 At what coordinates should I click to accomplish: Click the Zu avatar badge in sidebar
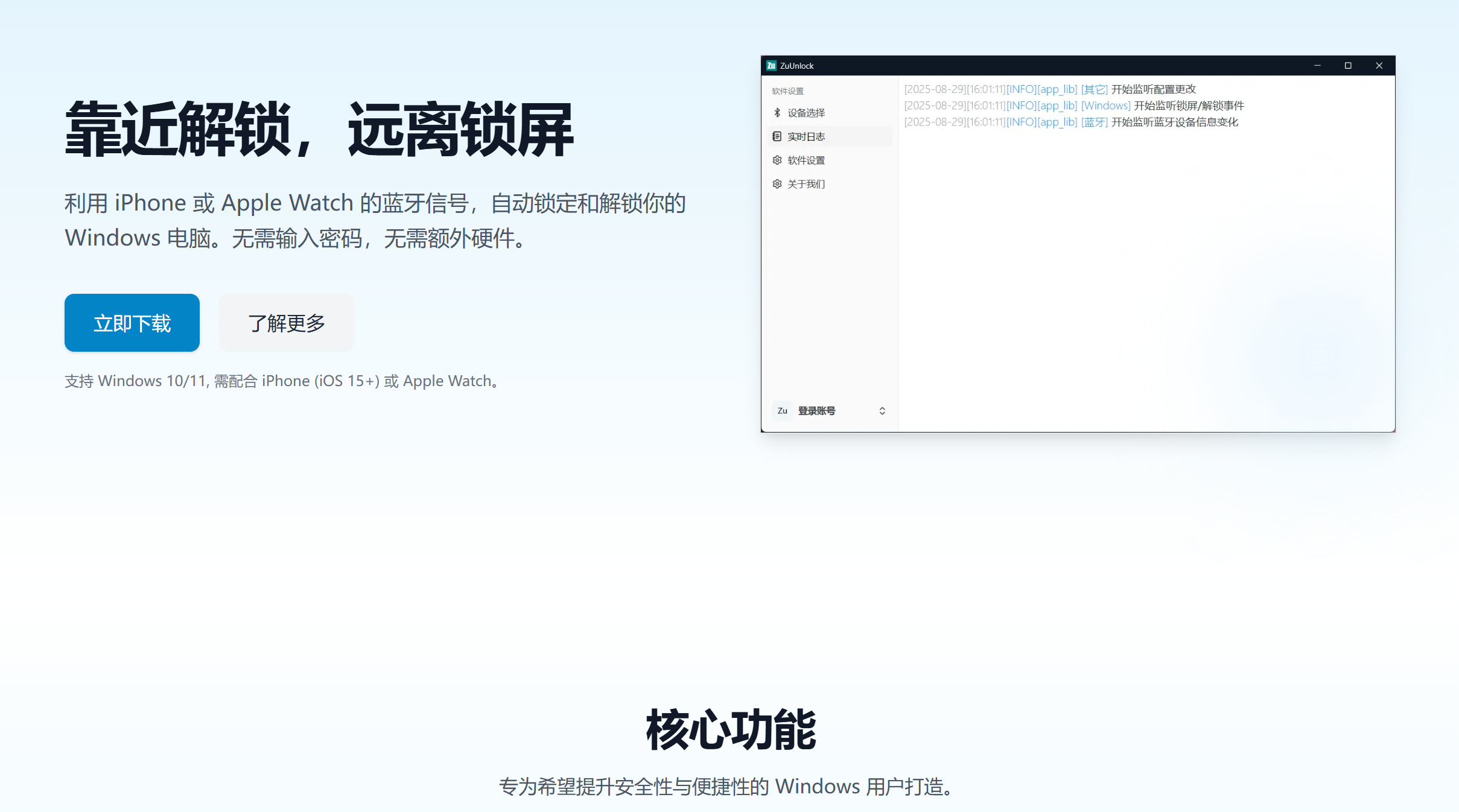pos(782,411)
